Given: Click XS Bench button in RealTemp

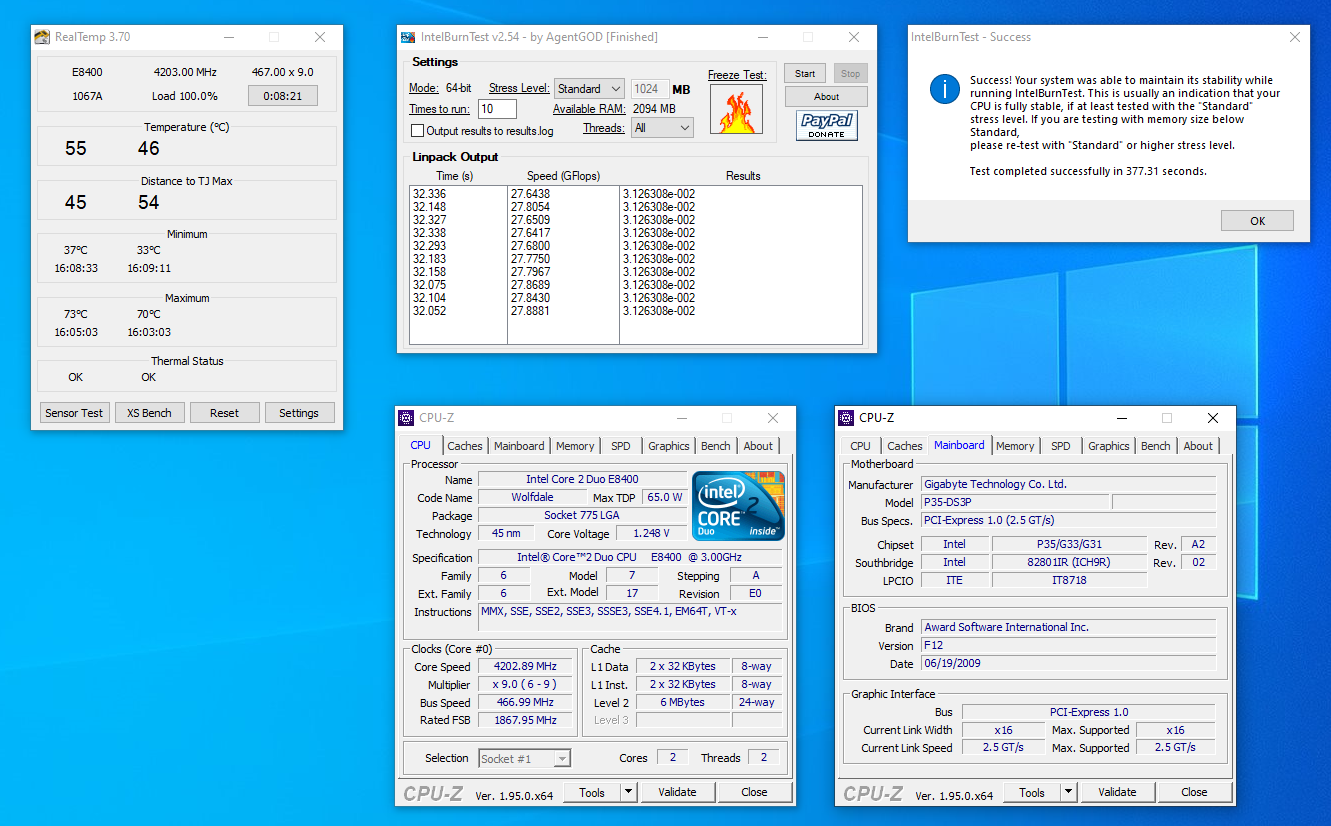Looking at the screenshot, I should (150, 413).
